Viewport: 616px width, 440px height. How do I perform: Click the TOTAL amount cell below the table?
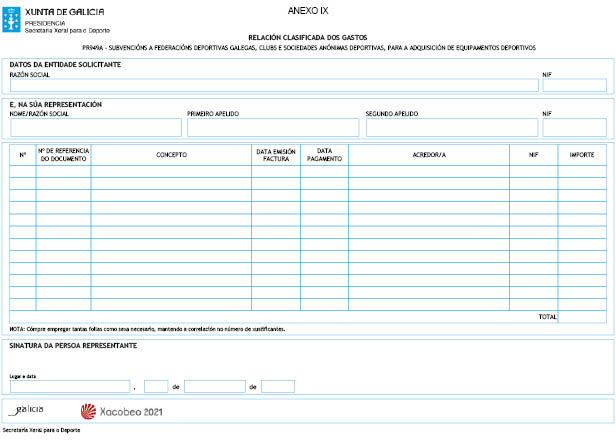[x=582, y=317]
